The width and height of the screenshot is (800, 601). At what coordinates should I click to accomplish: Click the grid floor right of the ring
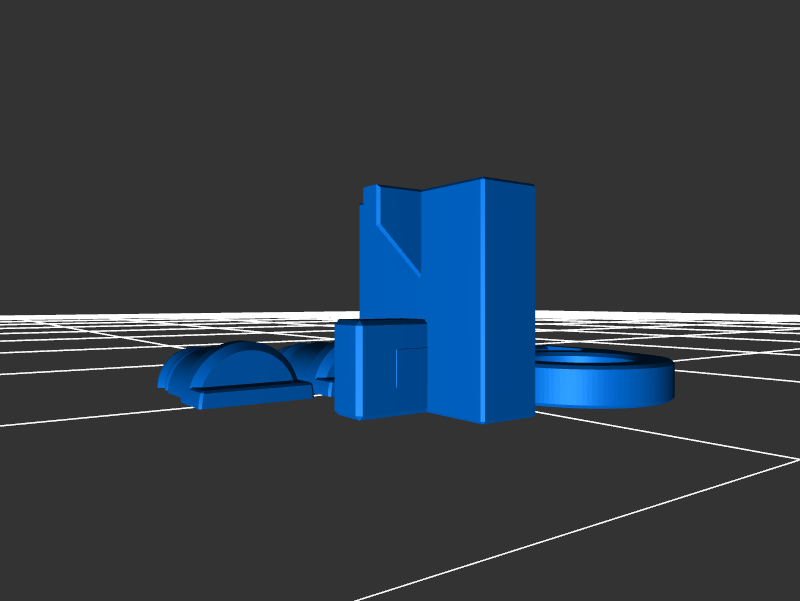(730, 400)
